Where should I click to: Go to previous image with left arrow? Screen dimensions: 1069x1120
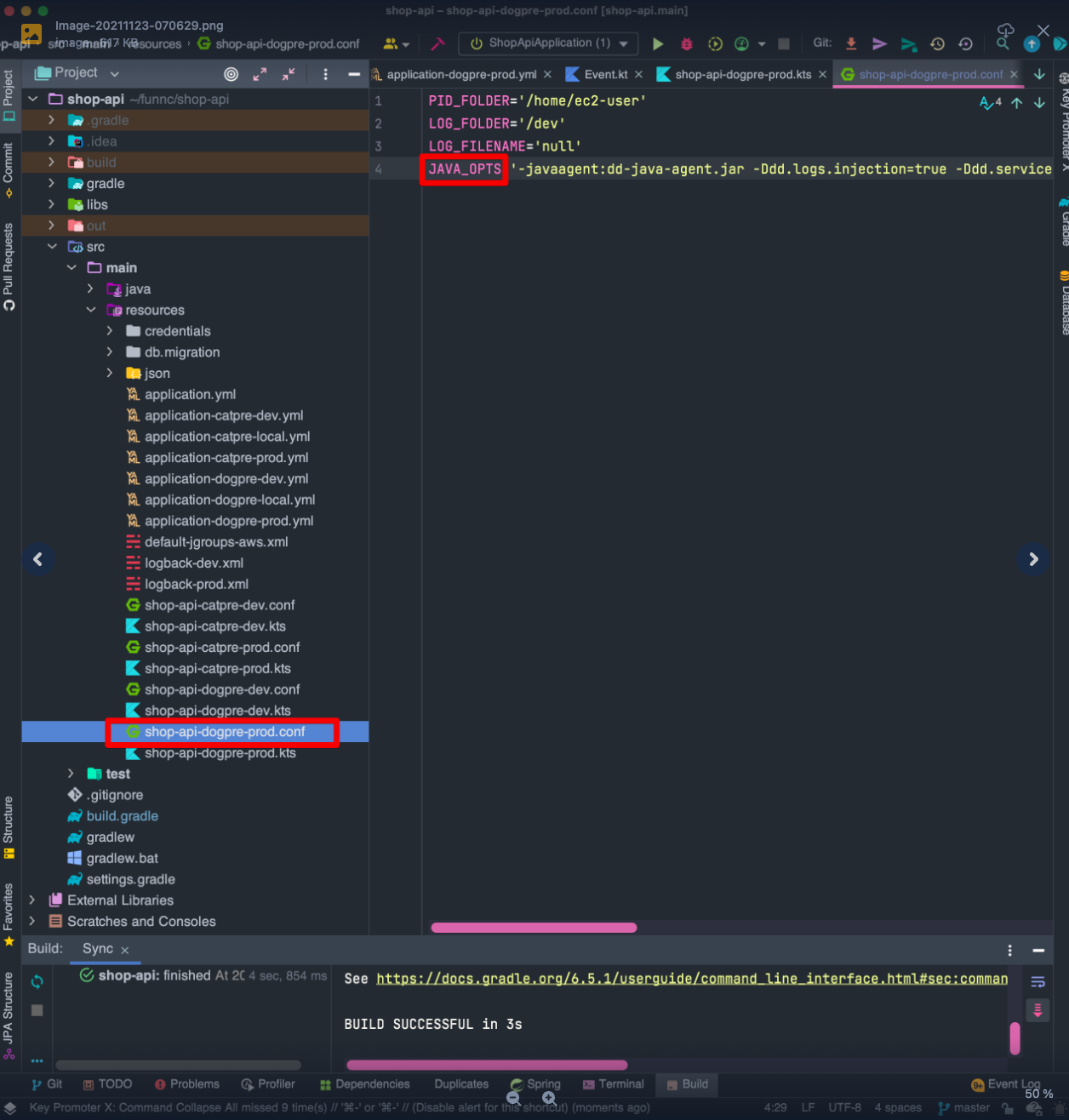tap(37, 559)
